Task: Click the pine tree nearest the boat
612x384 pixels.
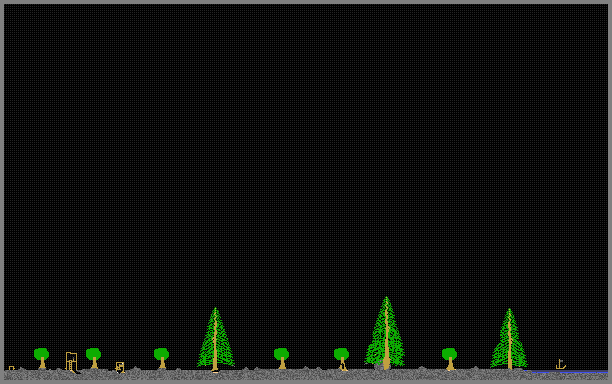Action: coord(509,338)
